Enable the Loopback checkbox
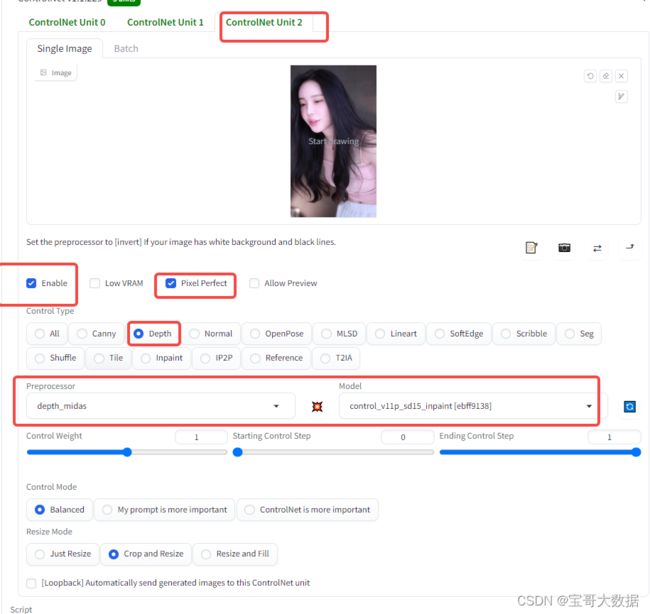Image resolution: width=650 pixels, height=614 pixels. 31,583
